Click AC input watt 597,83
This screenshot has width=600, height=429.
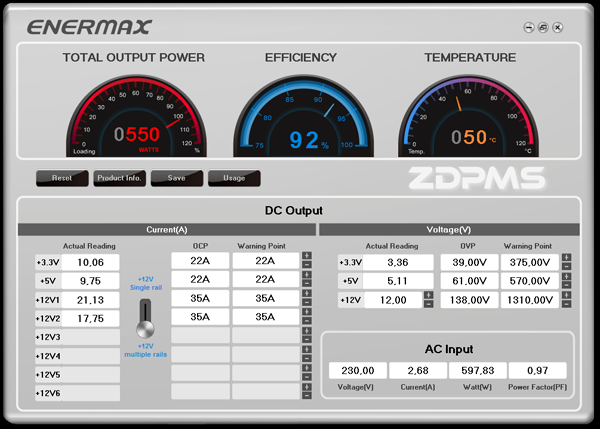(478, 370)
